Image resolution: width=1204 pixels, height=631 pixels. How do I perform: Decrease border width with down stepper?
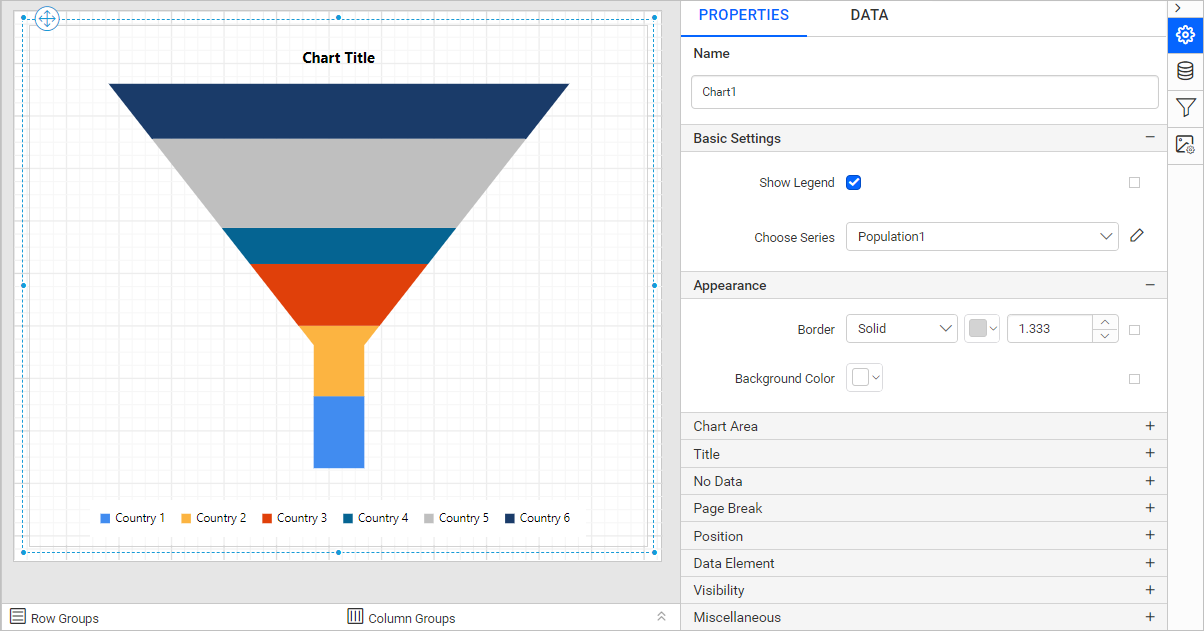(1105, 335)
